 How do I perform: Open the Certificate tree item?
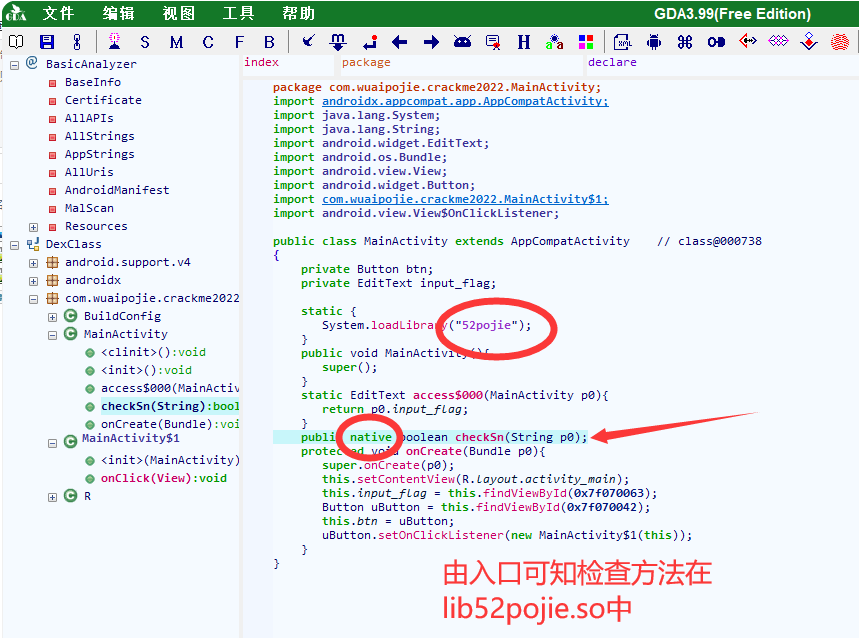point(103,100)
